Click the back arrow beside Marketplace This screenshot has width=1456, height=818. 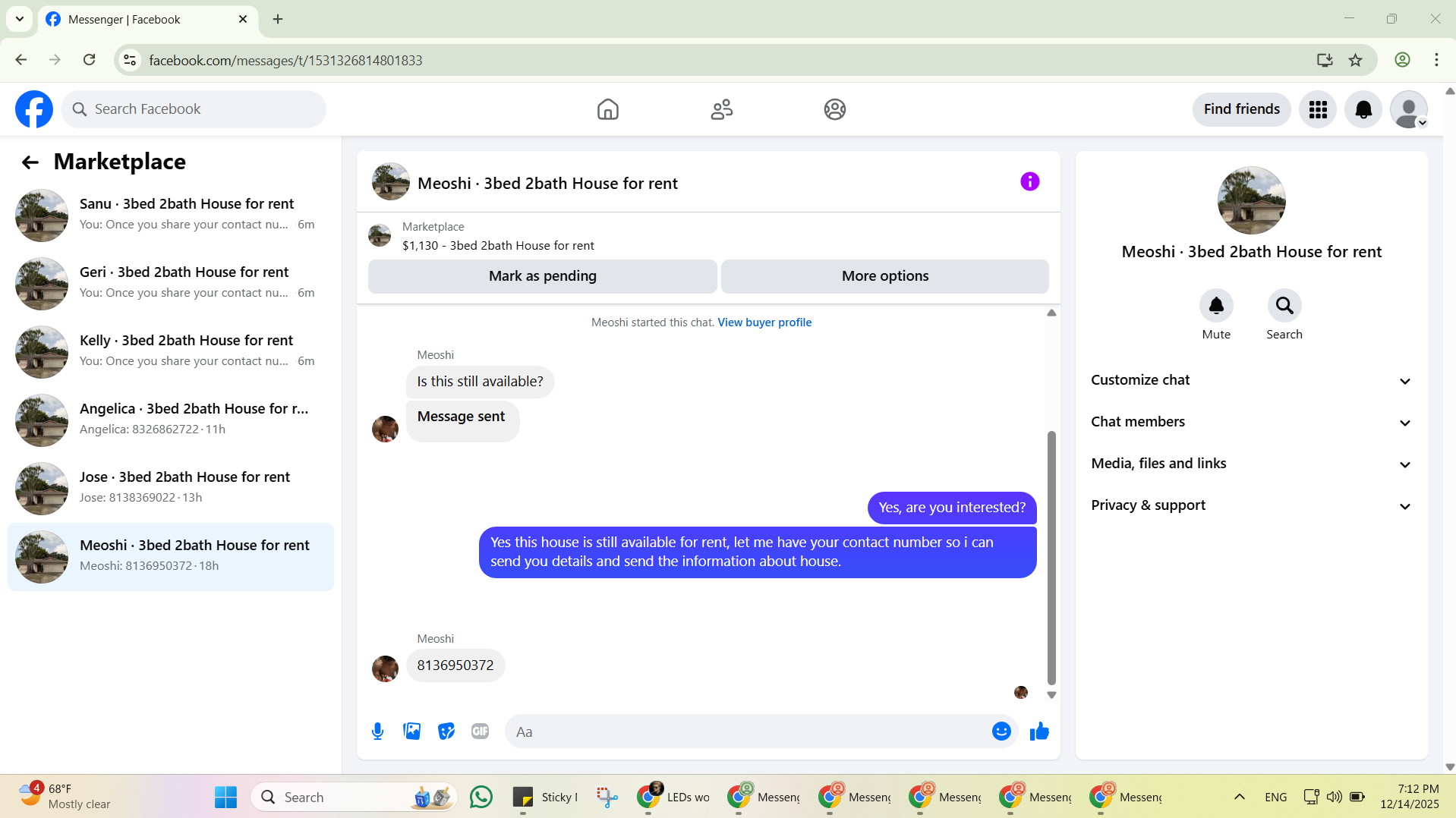coord(30,162)
